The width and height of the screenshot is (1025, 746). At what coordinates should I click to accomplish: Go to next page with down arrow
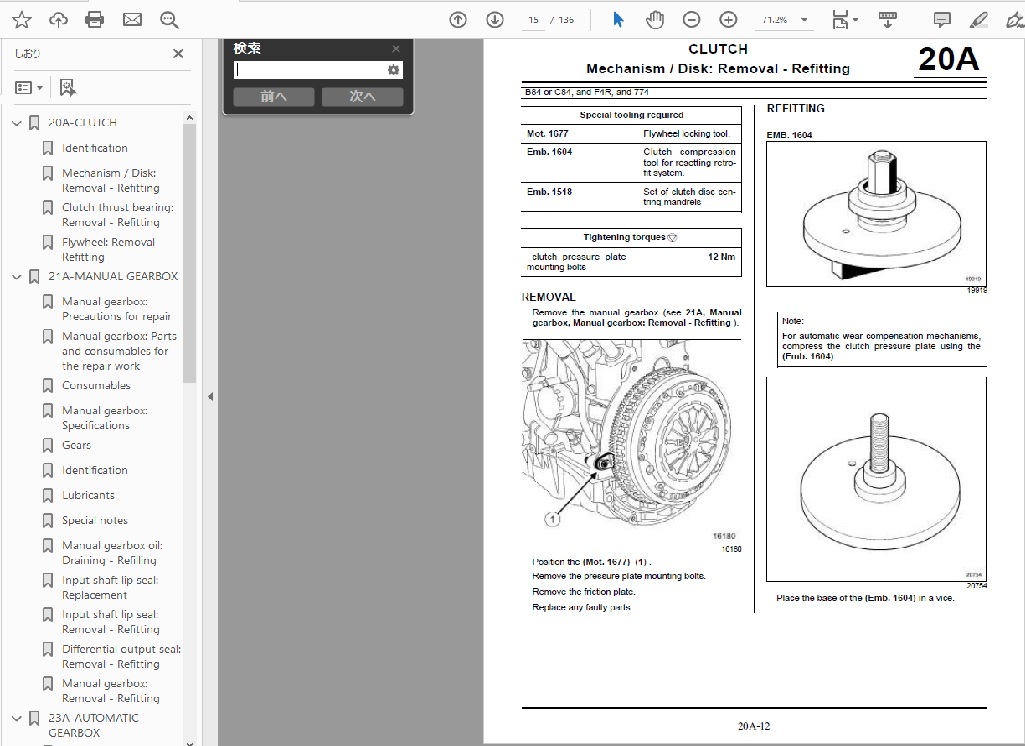click(495, 20)
